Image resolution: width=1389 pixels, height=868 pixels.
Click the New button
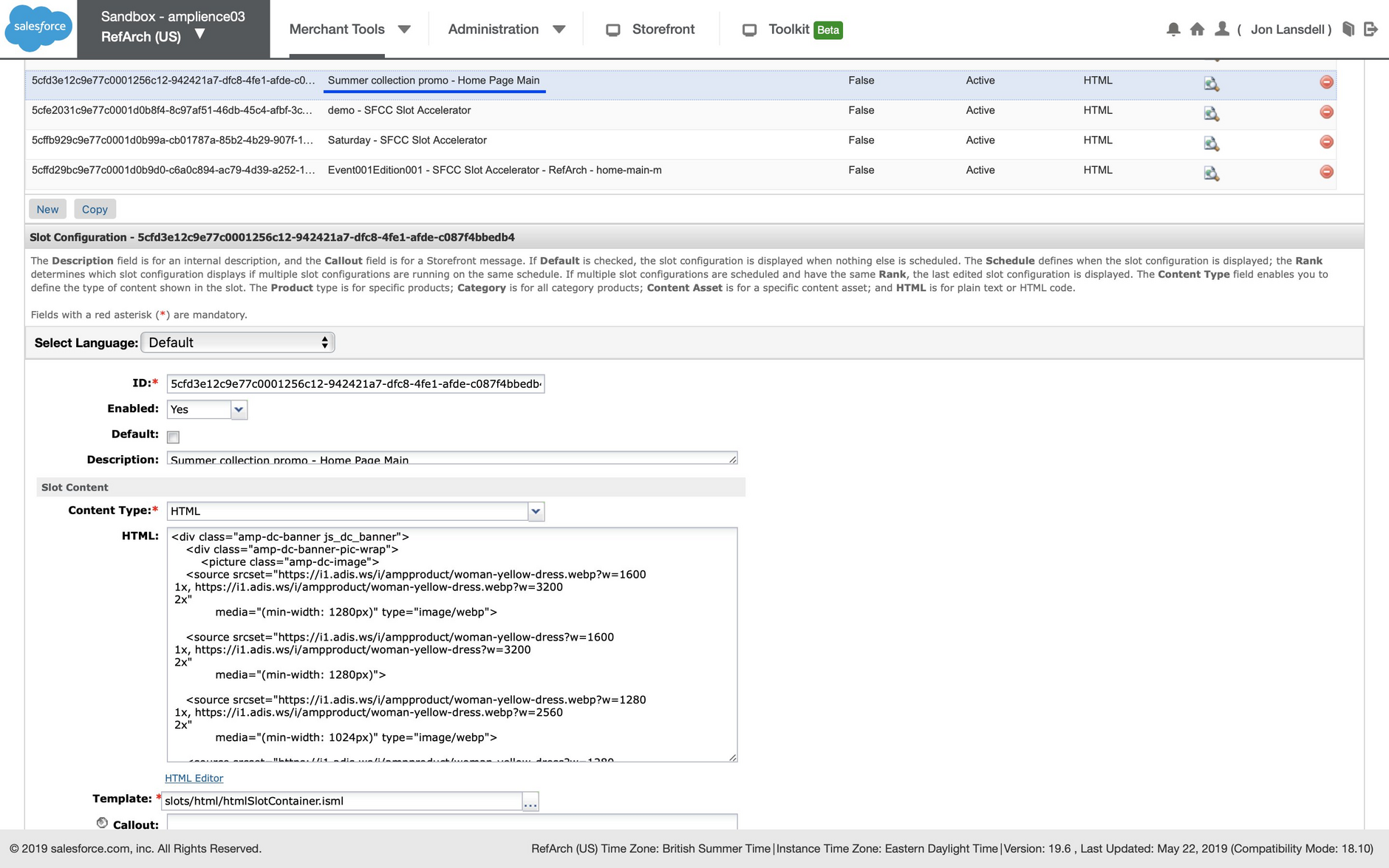coord(48,209)
